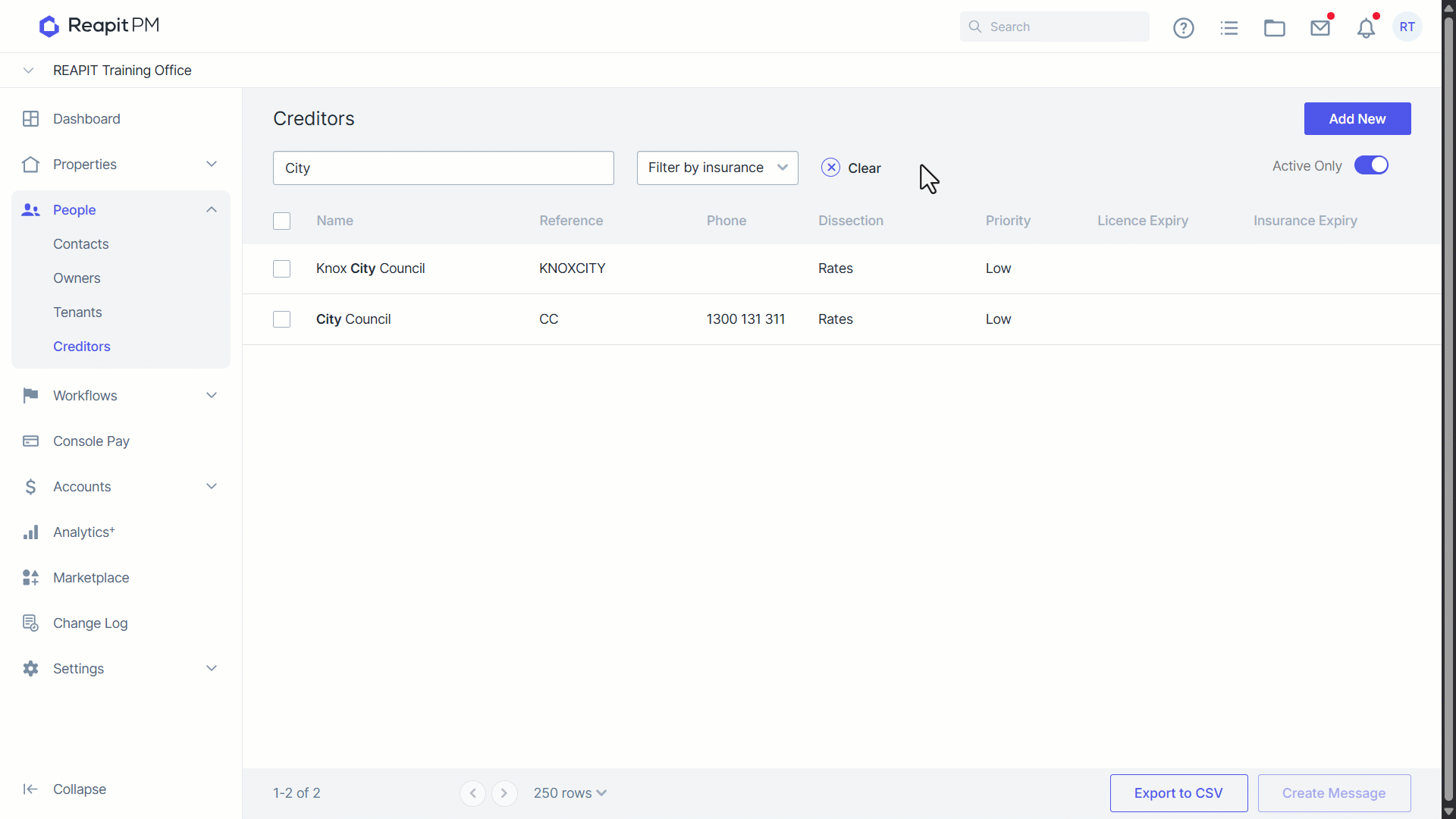The height and width of the screenshot is (819, 1456).
Task: Check the select-all header checkbox
Action: click(281, 221)
